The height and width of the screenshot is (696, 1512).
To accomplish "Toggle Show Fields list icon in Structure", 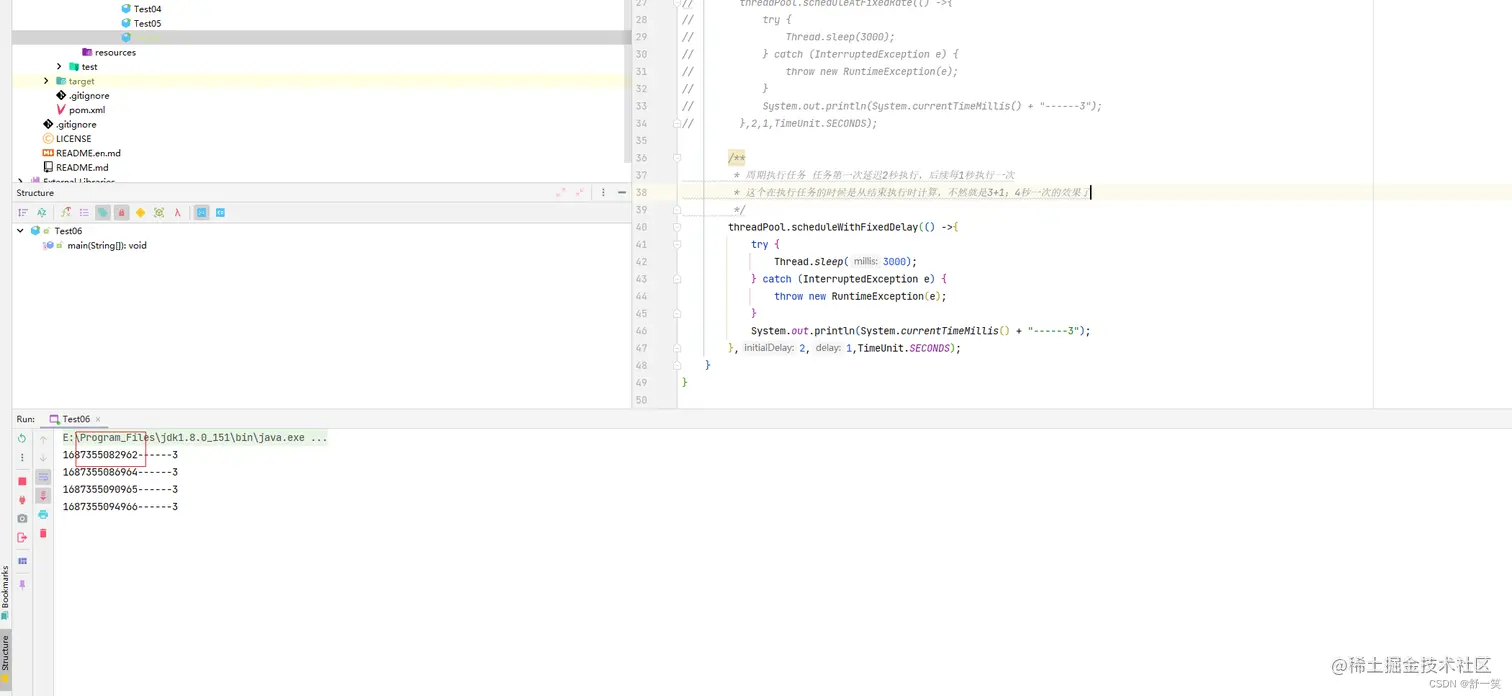I will [x=84, y=213].
